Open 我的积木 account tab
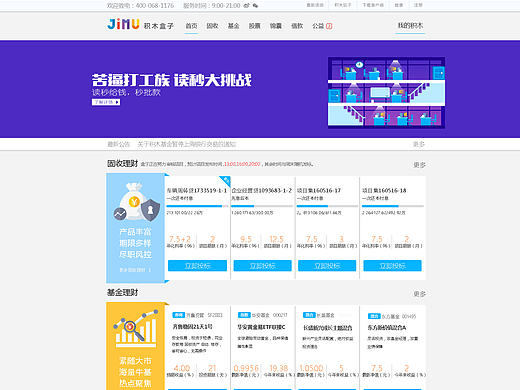 [x=410, y=25]
